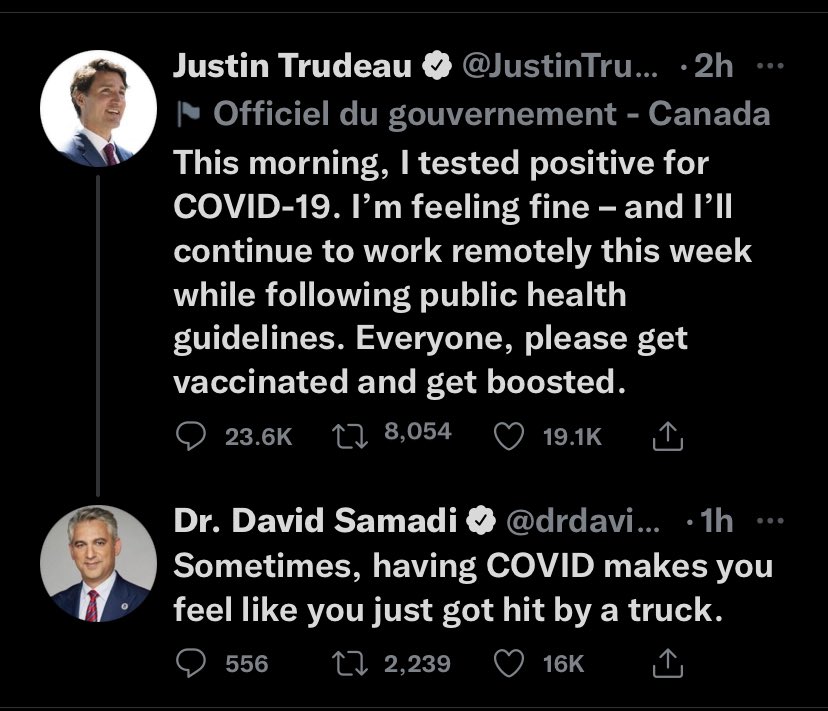Open Dr. David Samadi's profile picture
The height and width of the screenshot is (711, 828).
tap(98, 562)
